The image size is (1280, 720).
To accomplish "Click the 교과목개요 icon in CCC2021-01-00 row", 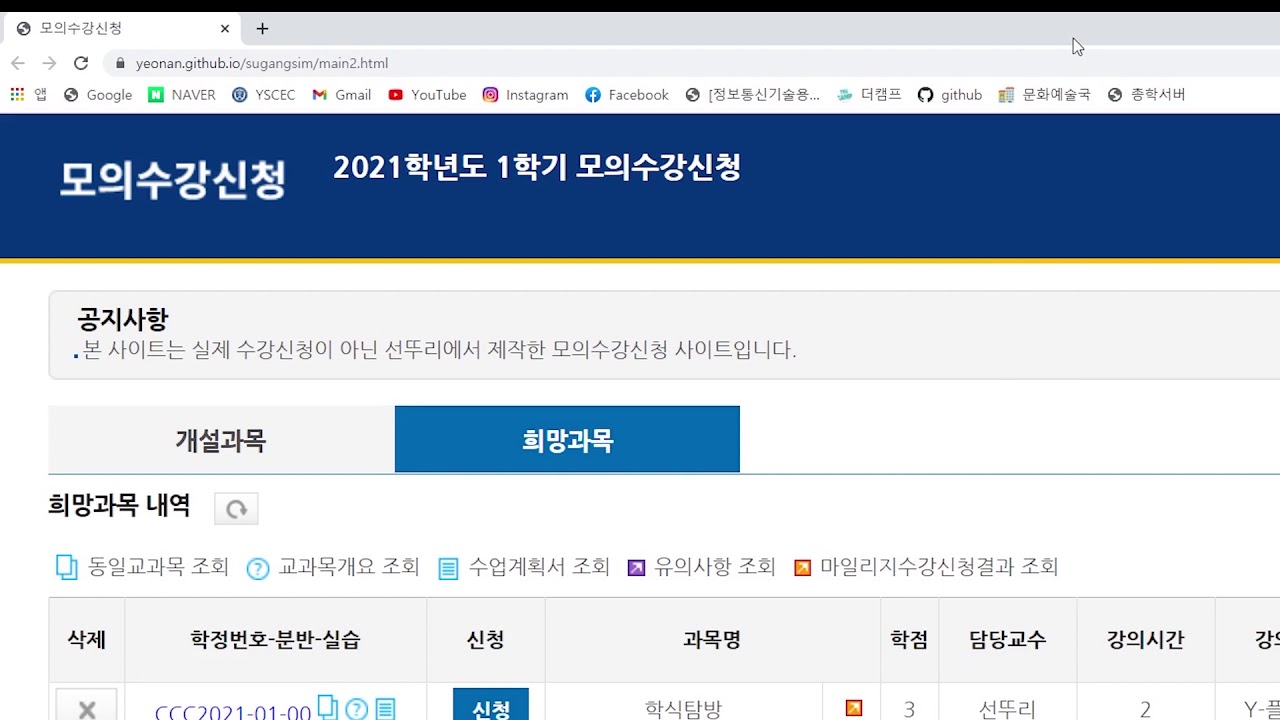I will click(356, 709).
